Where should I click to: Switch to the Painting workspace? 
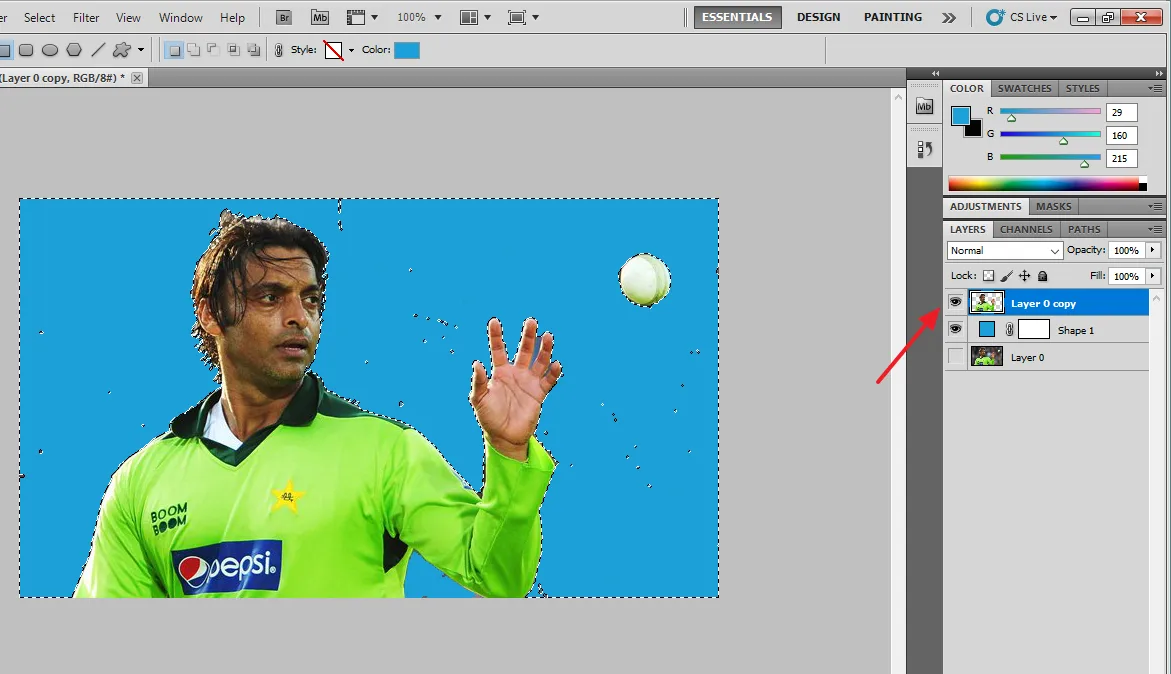coord(892,17)
